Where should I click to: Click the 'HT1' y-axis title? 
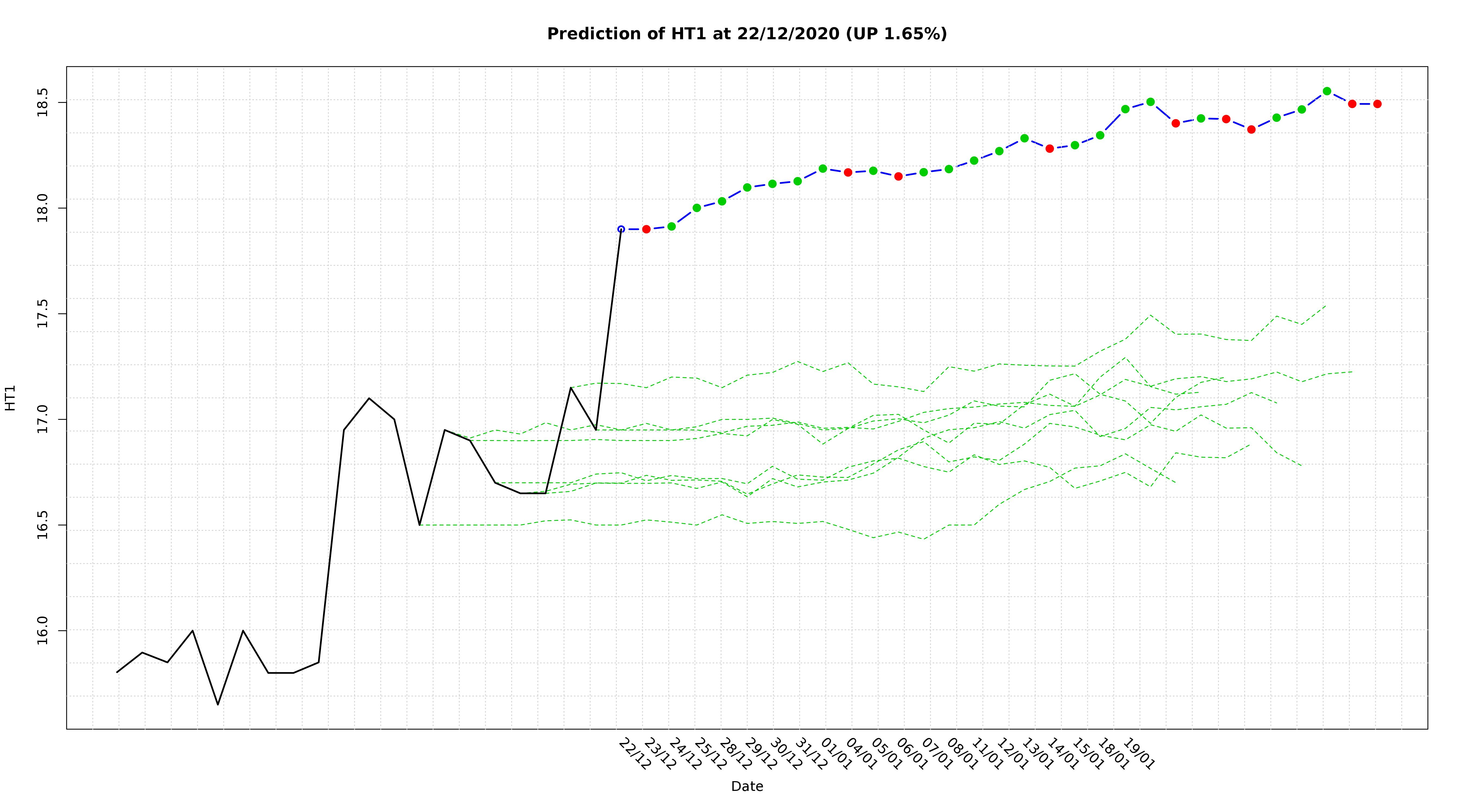coord(10,398)
